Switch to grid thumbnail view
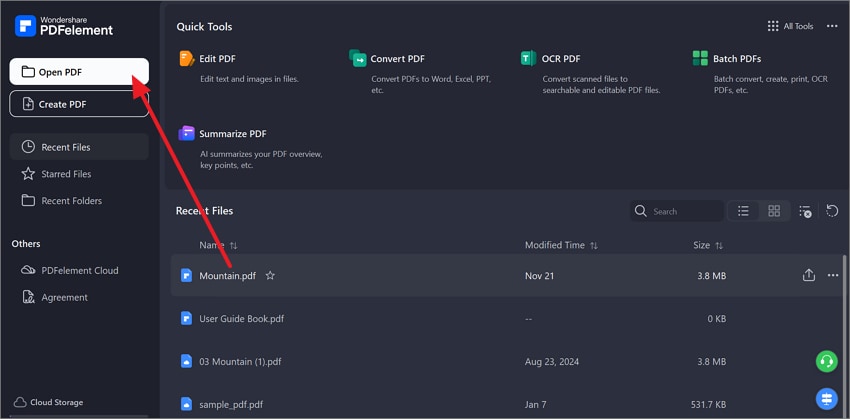 coord(774,211)
